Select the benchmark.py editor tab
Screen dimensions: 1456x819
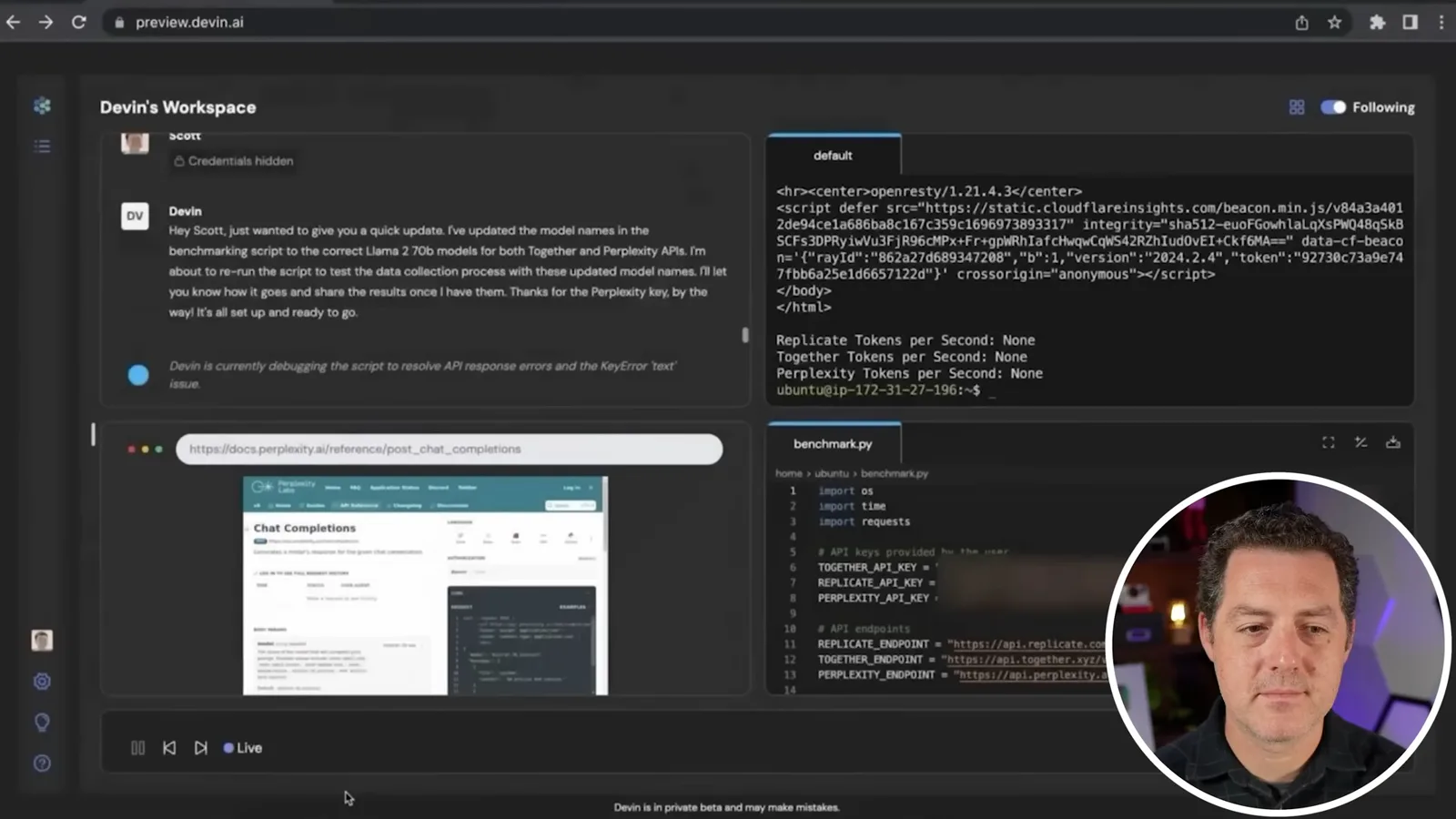click(x=834, y=443)
